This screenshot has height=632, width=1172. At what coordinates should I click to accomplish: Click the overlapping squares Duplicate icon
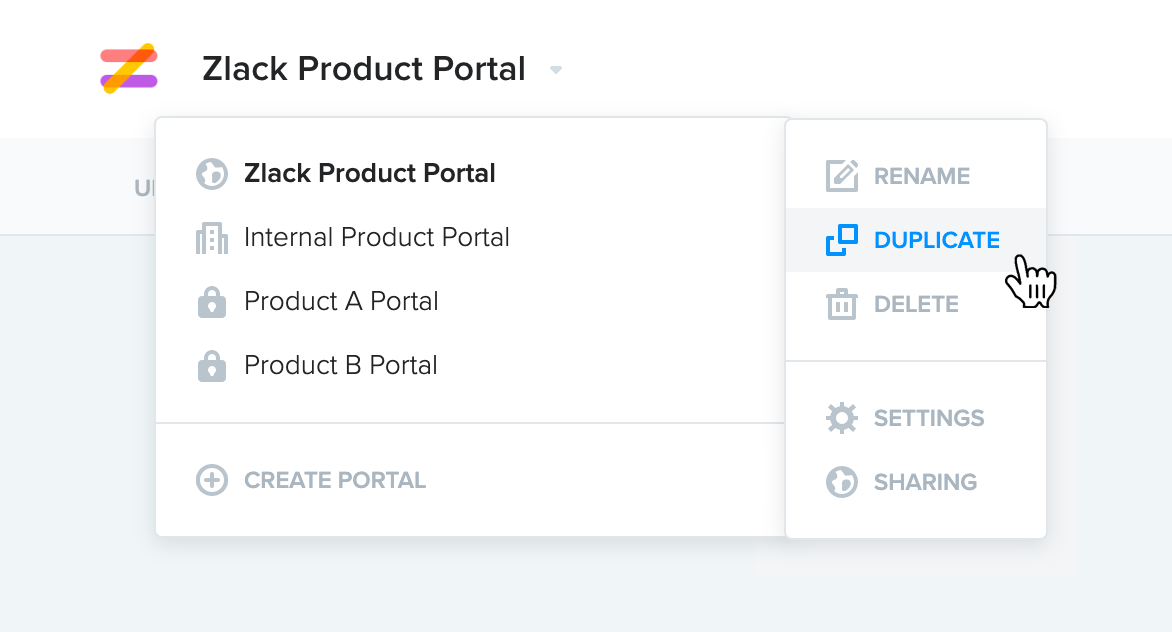(x=842, y=240)
